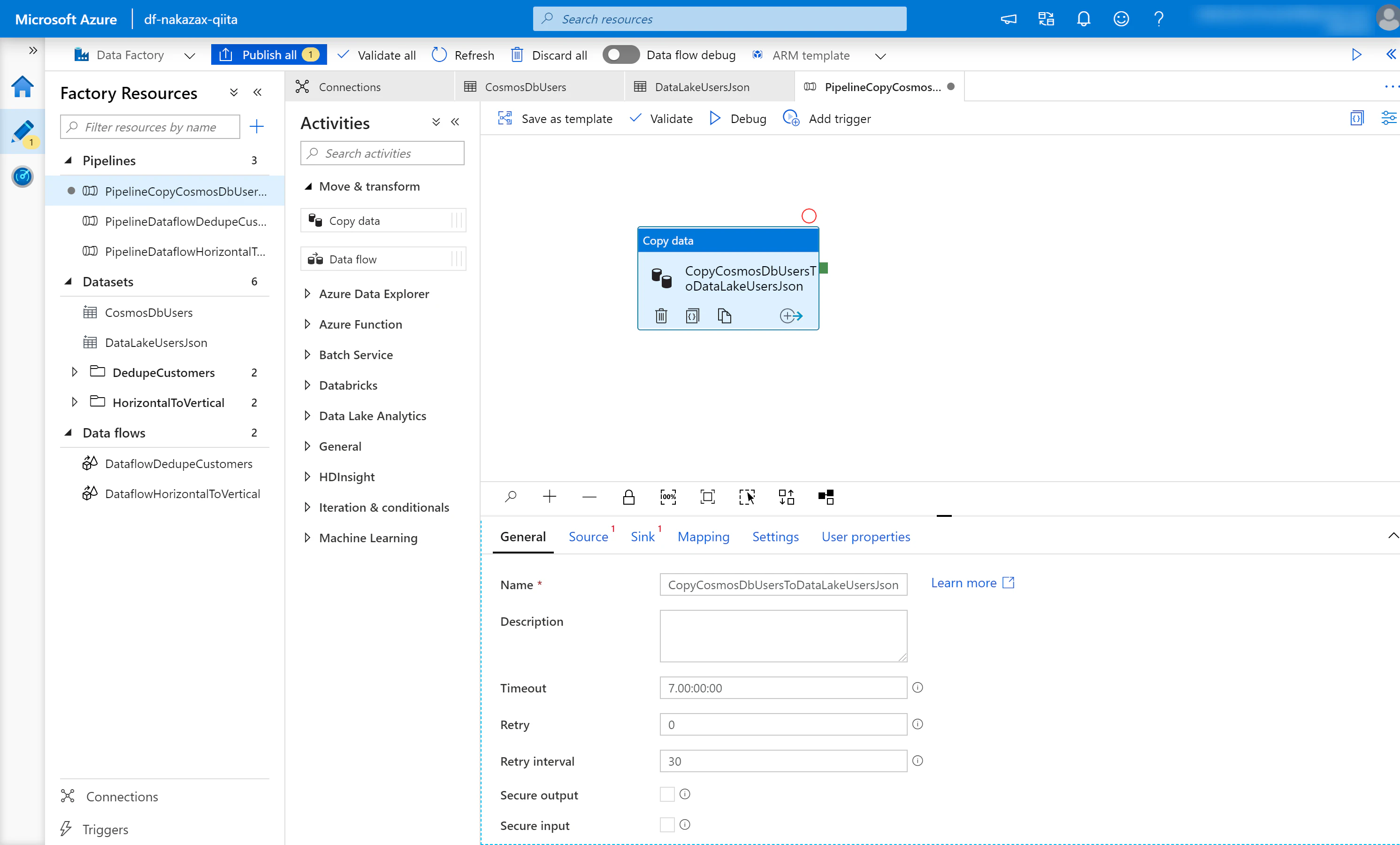This screenshot has width=1400, height=845.
Task: Click the smiley feedback icon
Action: [x=1121, y=19]
